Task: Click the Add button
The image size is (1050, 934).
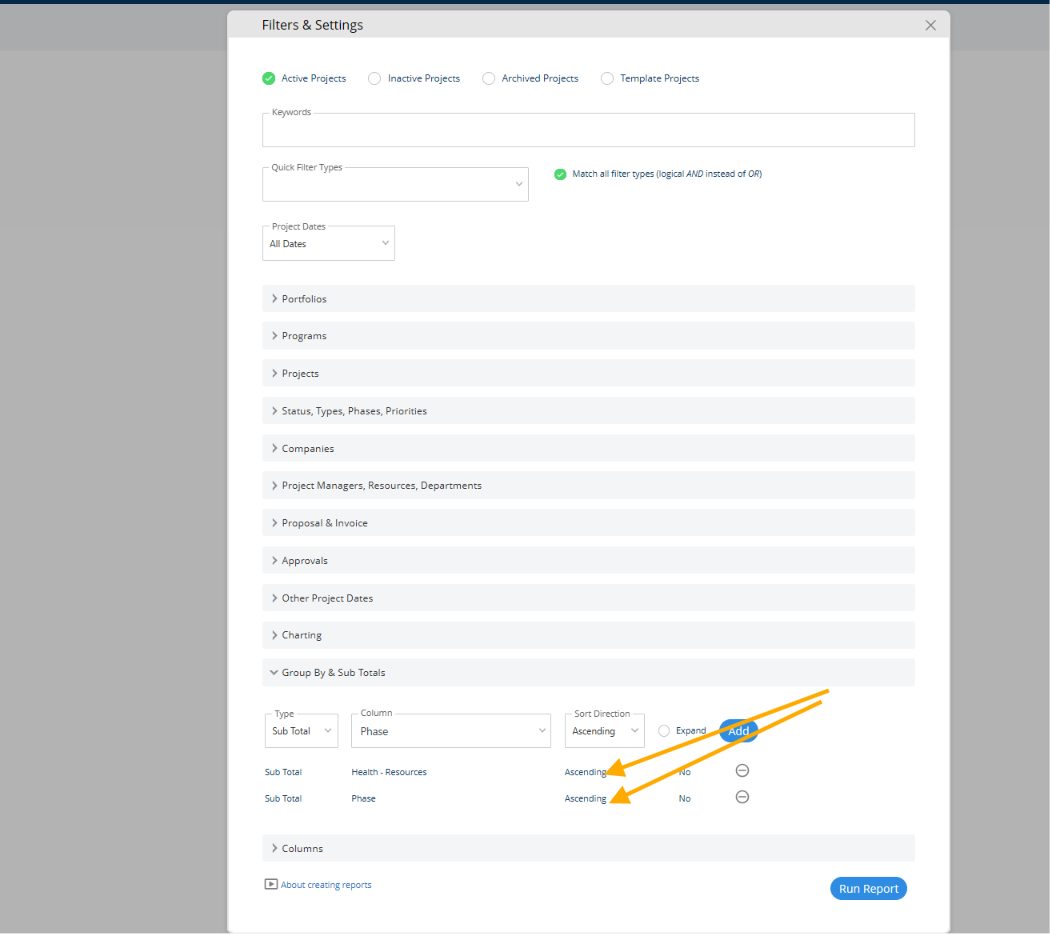Action: point(739,730)
